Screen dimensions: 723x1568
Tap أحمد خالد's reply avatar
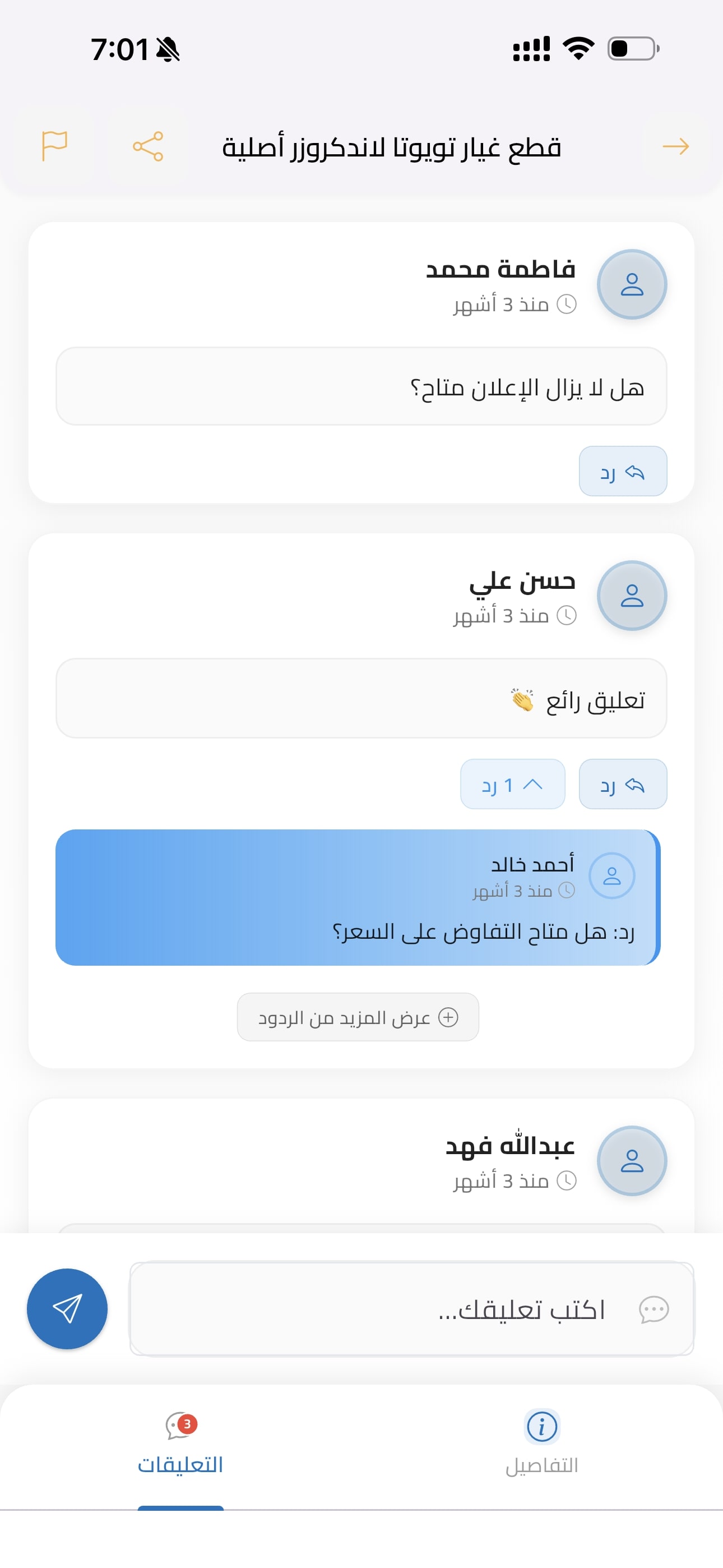click(611, 876)
